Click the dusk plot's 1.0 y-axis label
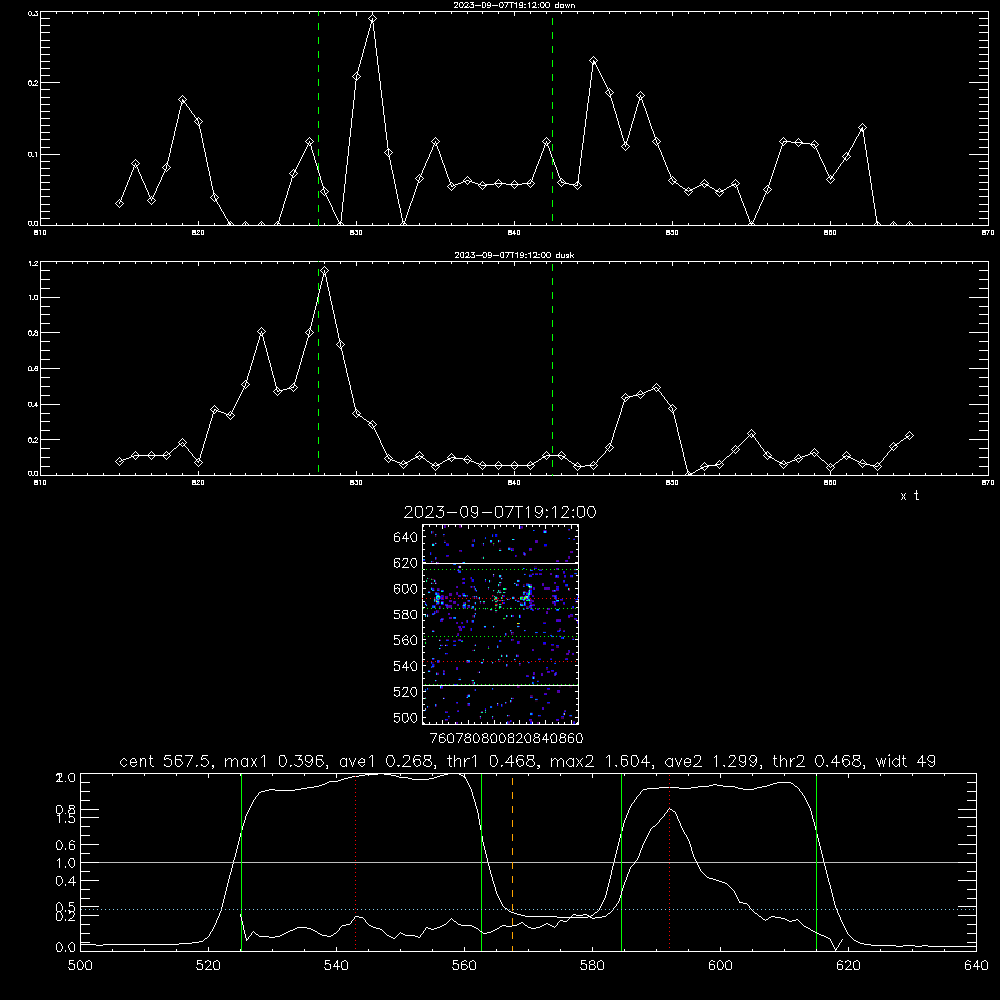This screenshot has width=1000, height=1000. tap(33, 298)
